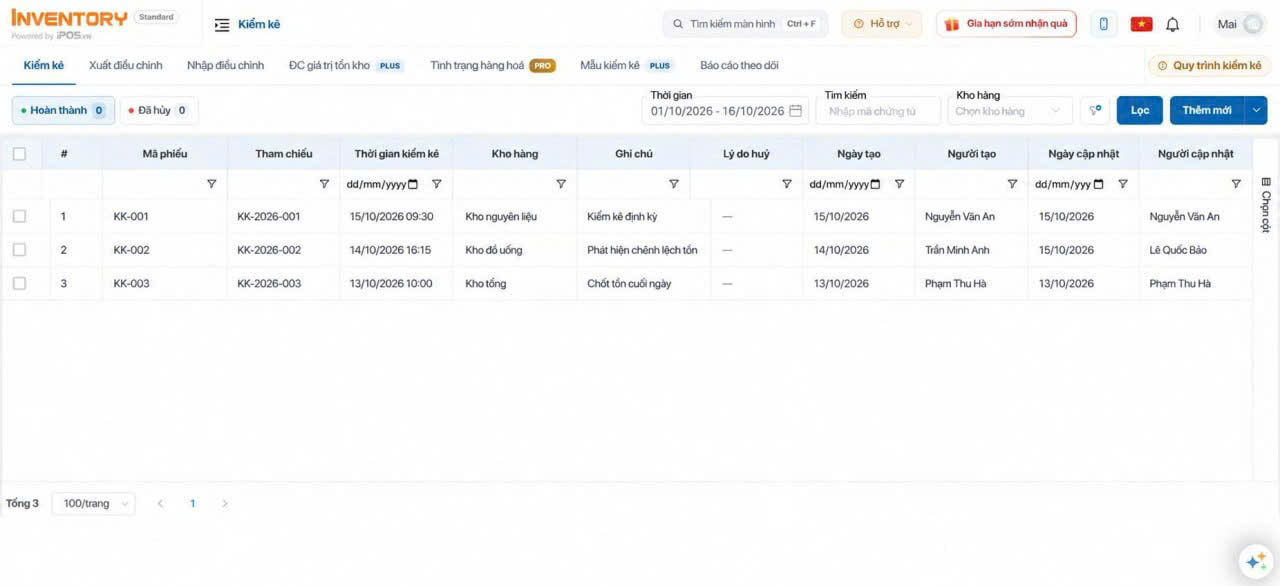Click Phát hiện chênh lệch tồn note
Viewport: 1280px width, 586px height.
tap(642, 250)
